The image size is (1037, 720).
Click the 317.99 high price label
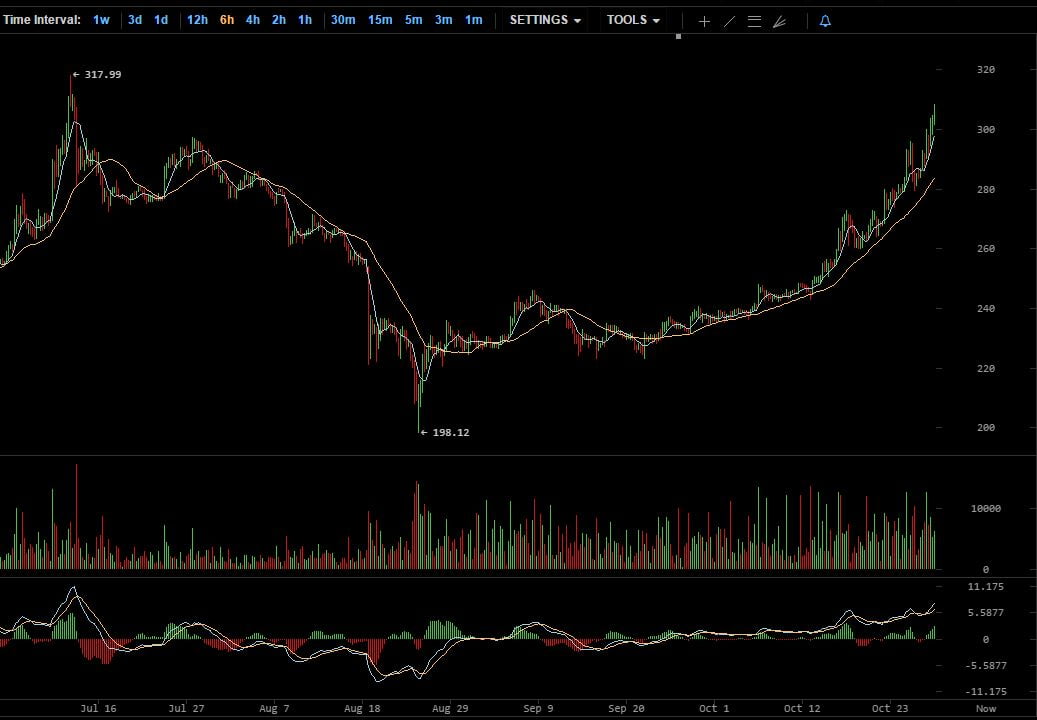[102, 74]
